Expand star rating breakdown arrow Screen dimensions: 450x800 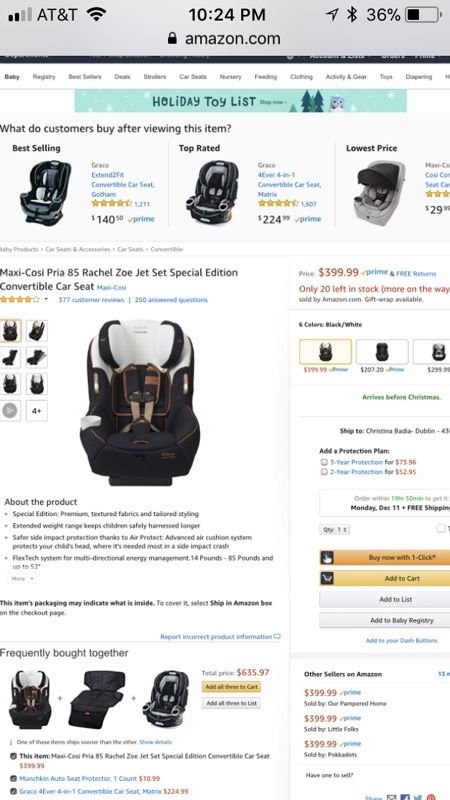(x=46, y=299)
